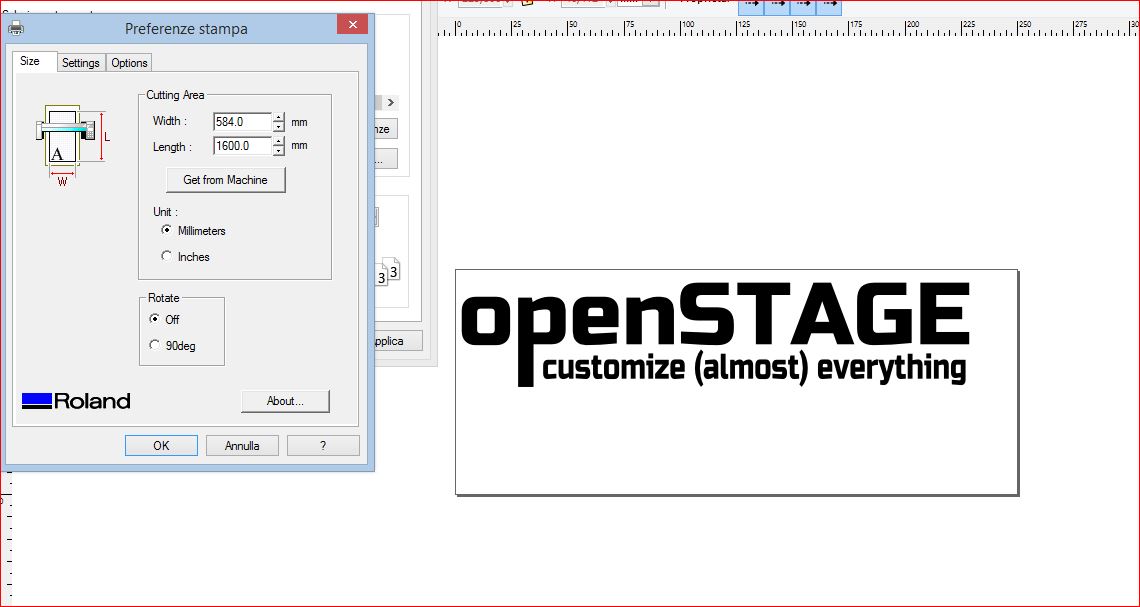
Task: Click the collate pages icon numbered 3
Action: click(x=387, y=273)
